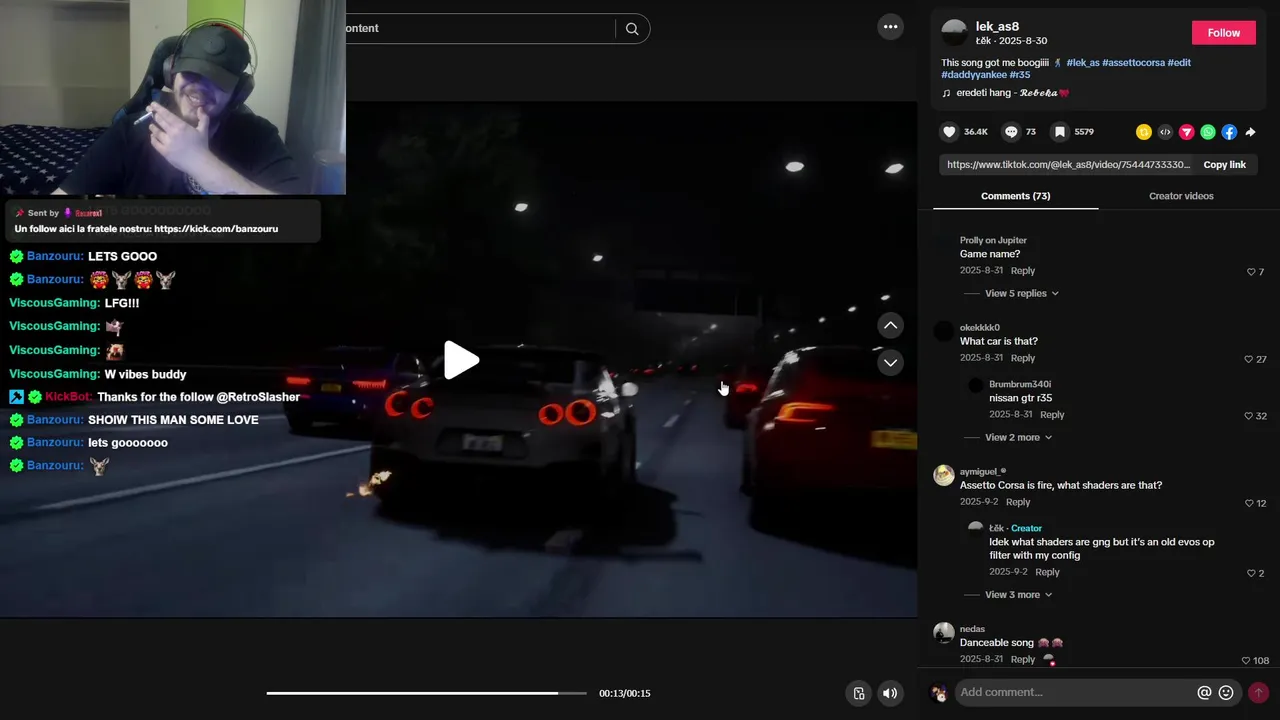The height and width of the screenshot is (720, 1280).
Task: Post comment with red arrow button
Action: [x=1258, y=692]
